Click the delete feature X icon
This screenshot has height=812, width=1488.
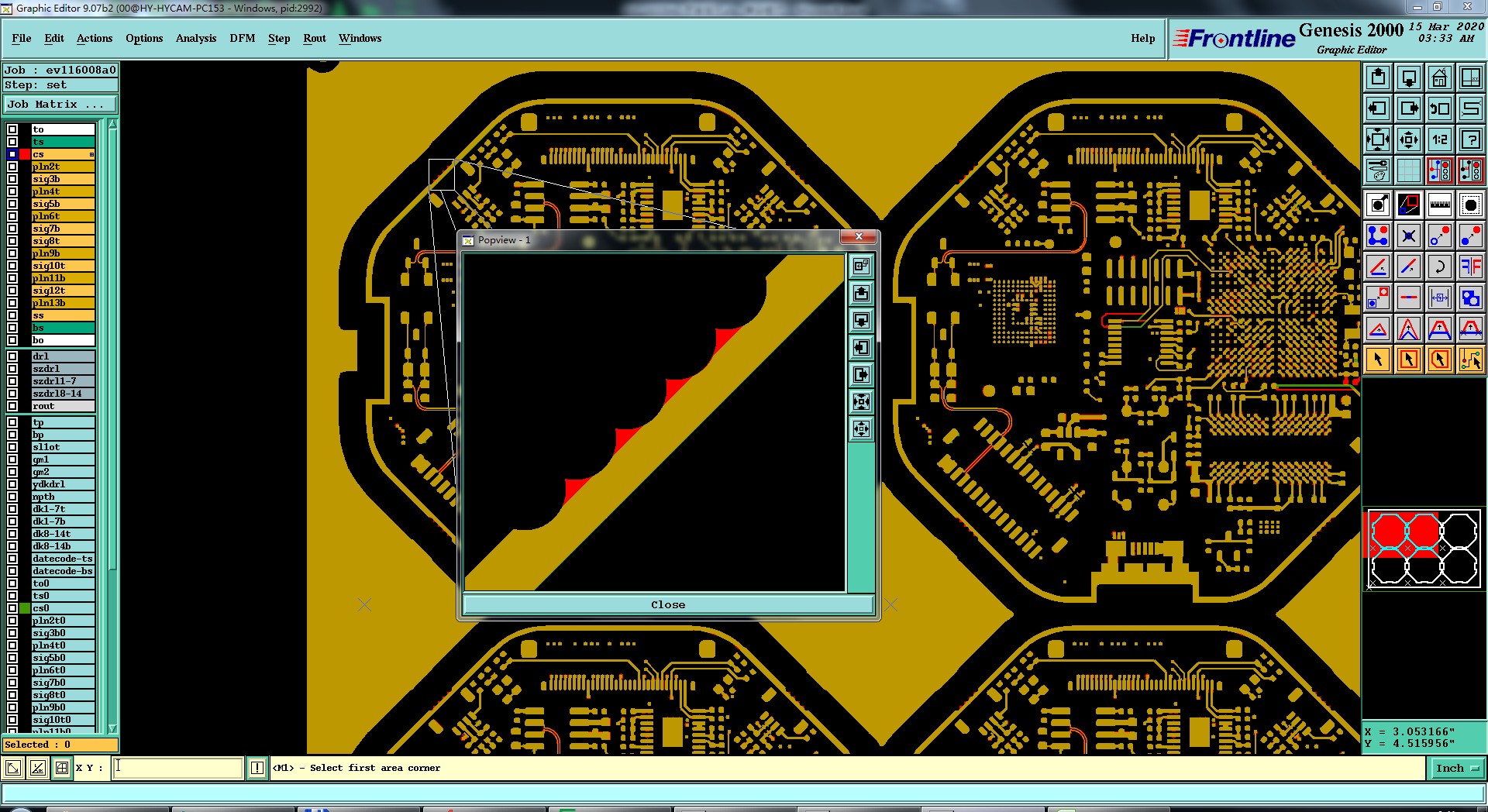(1409, 236)
